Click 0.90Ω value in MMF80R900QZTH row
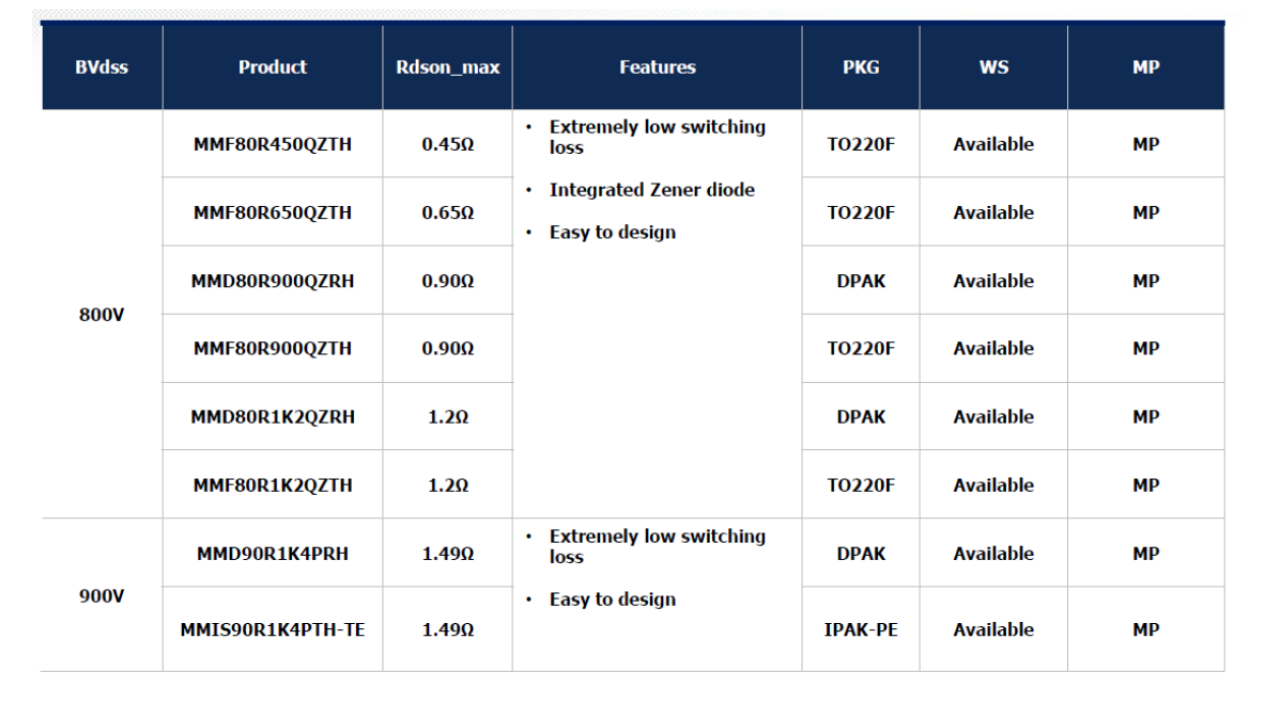Image resolution: width=1272 pixels, height=702 pixels. (x=447, y=349)
